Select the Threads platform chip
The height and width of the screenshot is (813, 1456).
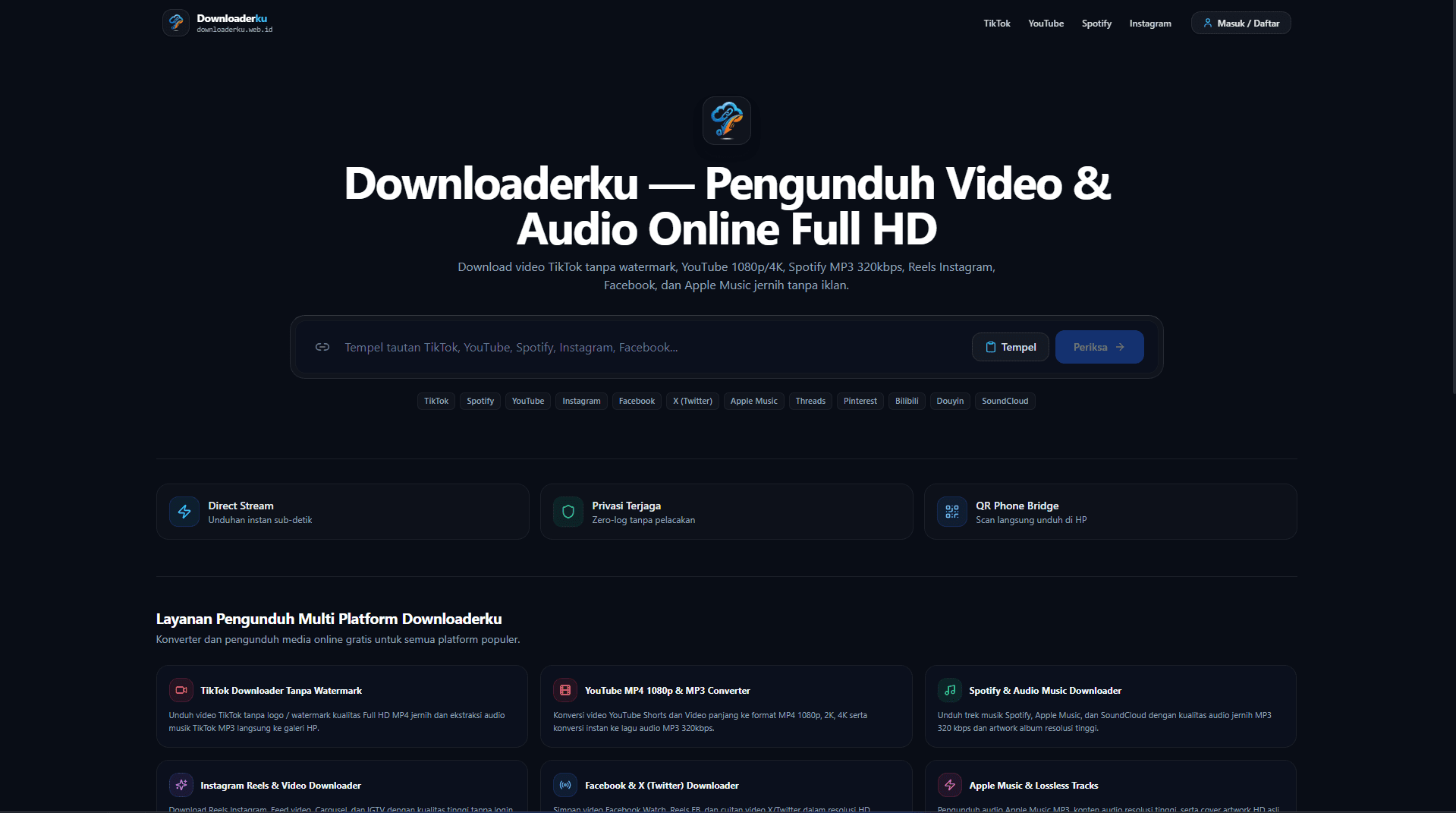[x=810, y=401]
